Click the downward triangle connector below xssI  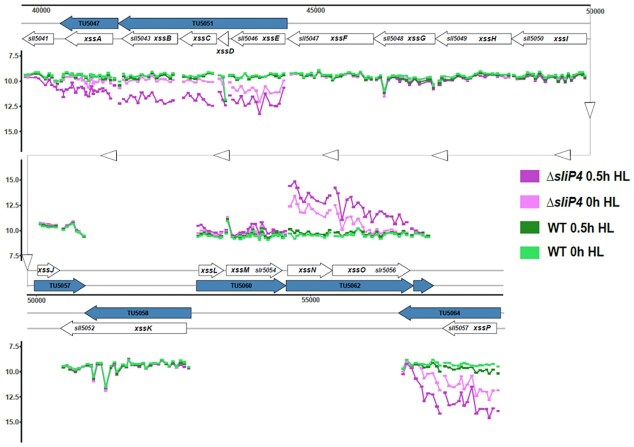(590, 110)
